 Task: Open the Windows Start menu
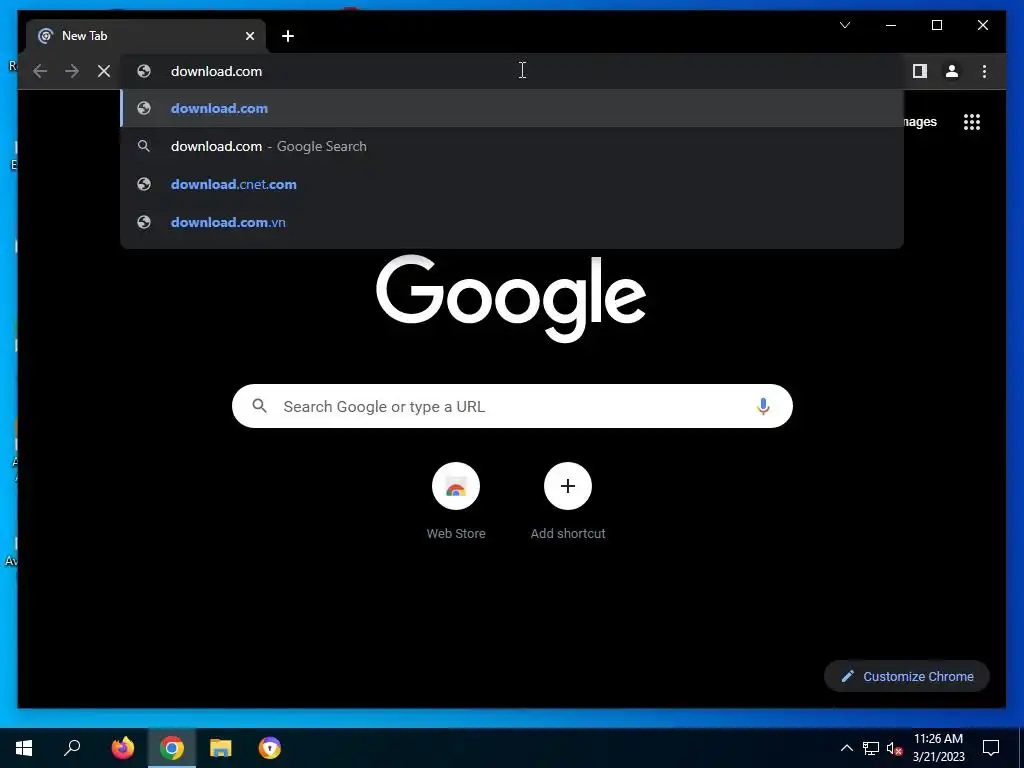24,748
